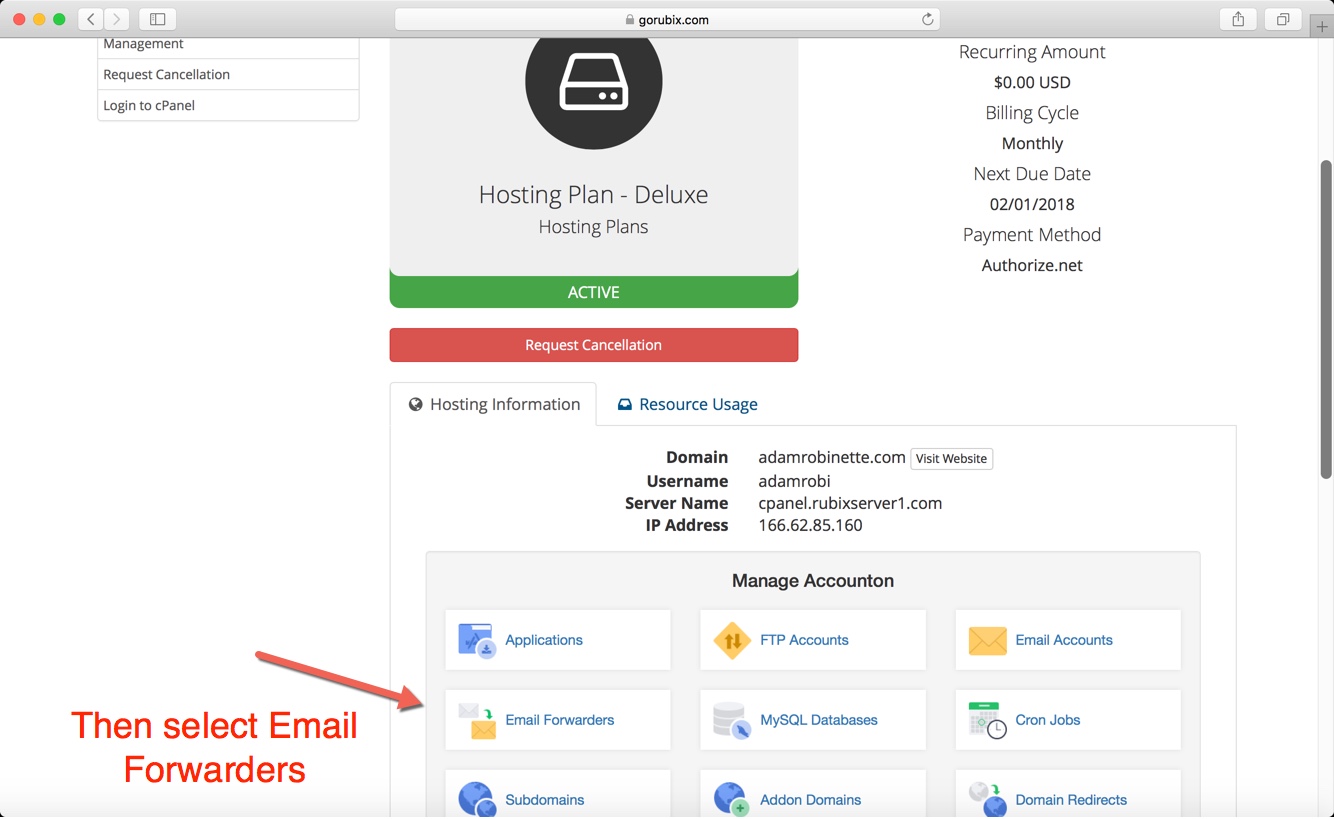Click the Subdomains globe icon
Viewport: 1334px width, 819px height.
point(477,799)
